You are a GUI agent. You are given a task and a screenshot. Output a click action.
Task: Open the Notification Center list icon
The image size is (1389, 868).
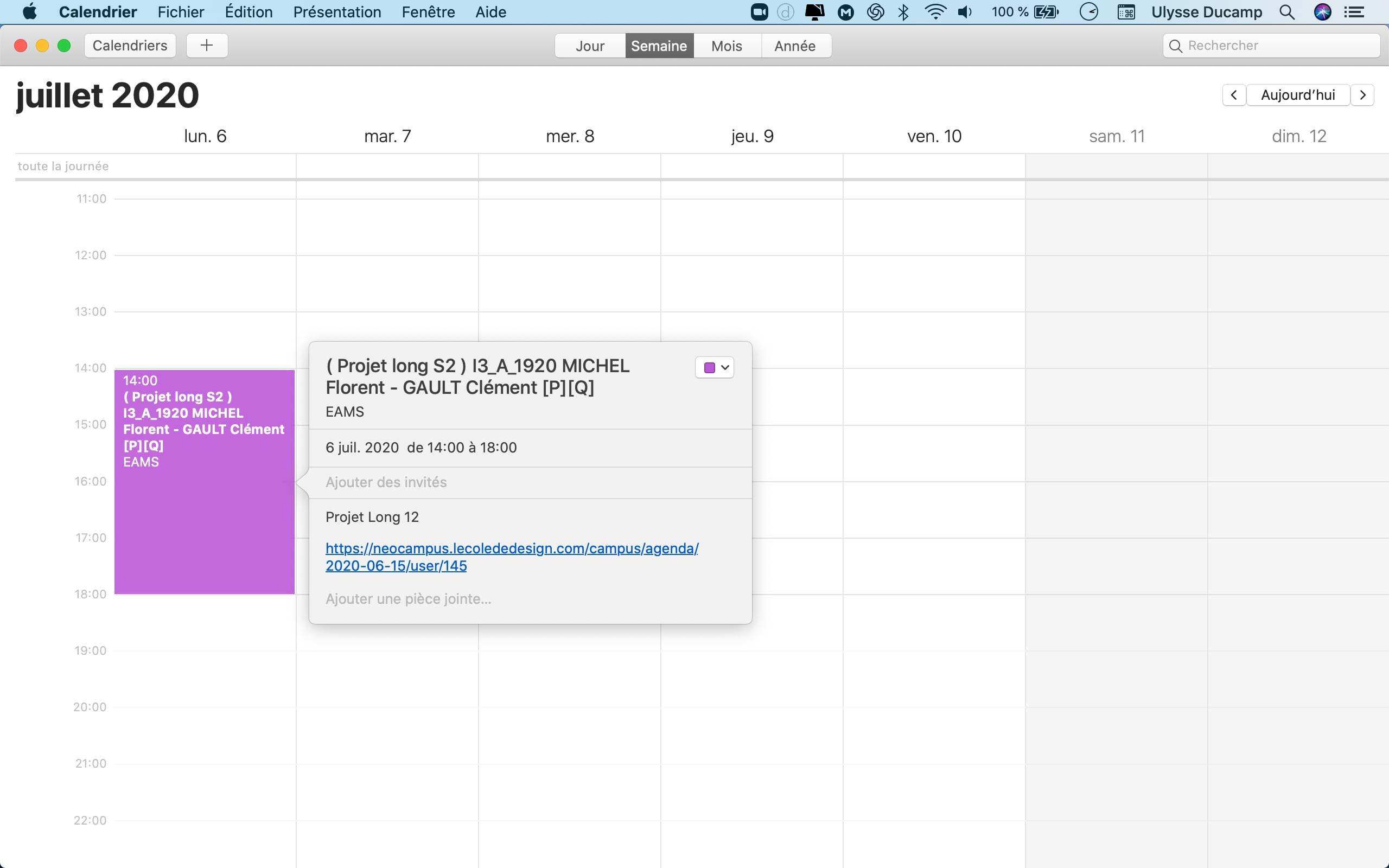click(x=1355, y=12)
